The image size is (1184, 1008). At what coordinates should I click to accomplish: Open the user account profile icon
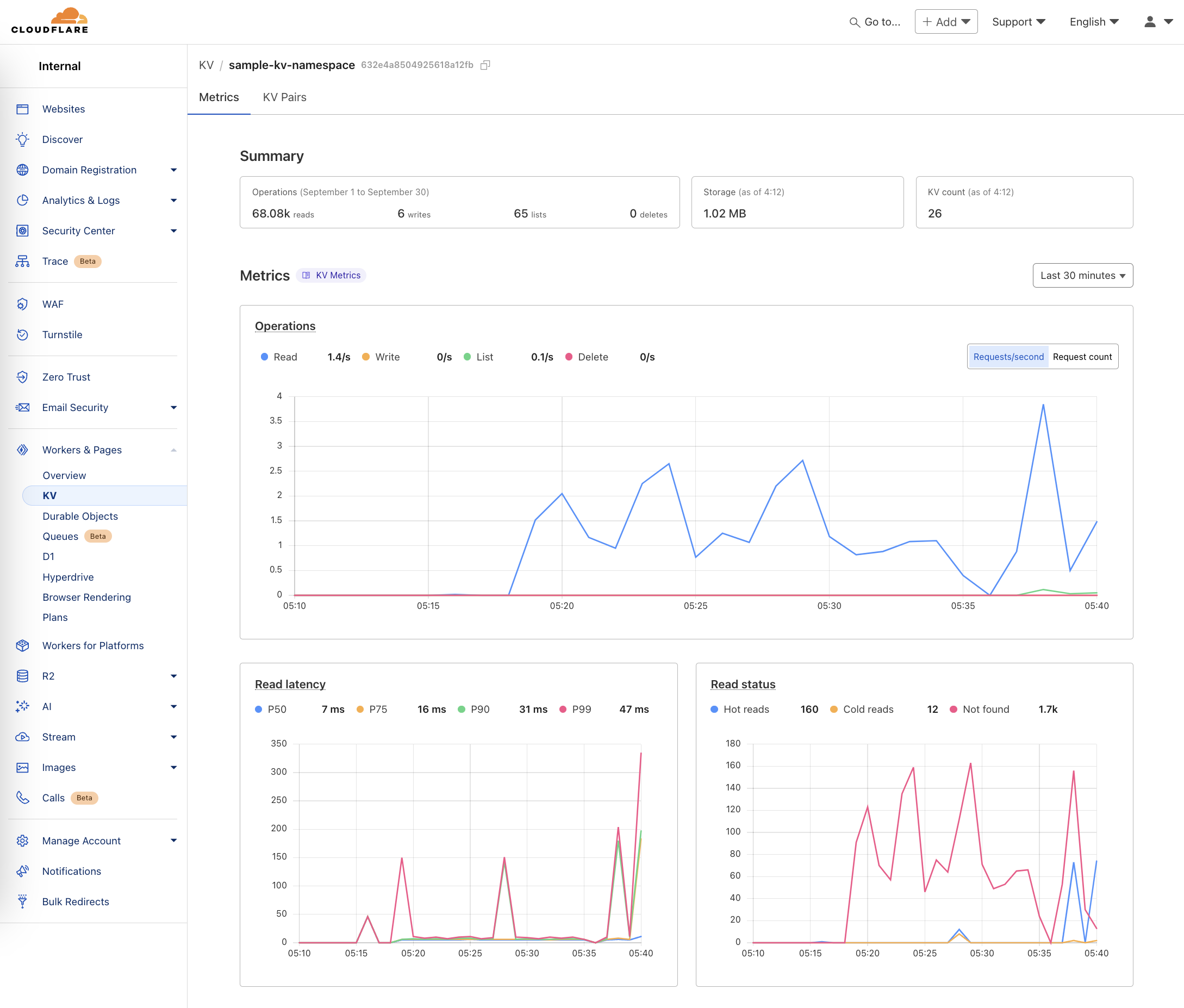[x=1150, y=22]
